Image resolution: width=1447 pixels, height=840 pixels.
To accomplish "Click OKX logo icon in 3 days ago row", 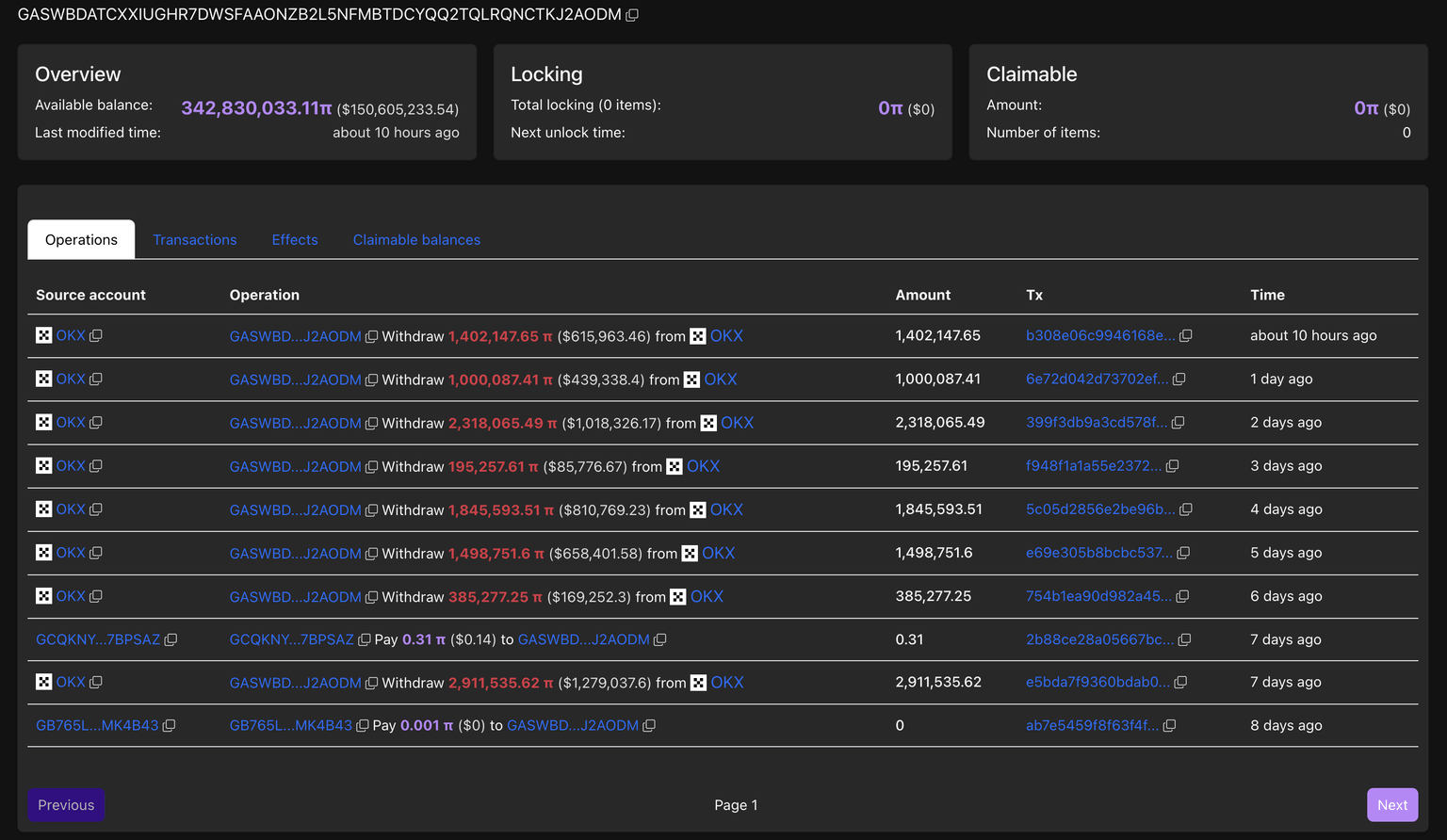I will [x=43, y=466].
